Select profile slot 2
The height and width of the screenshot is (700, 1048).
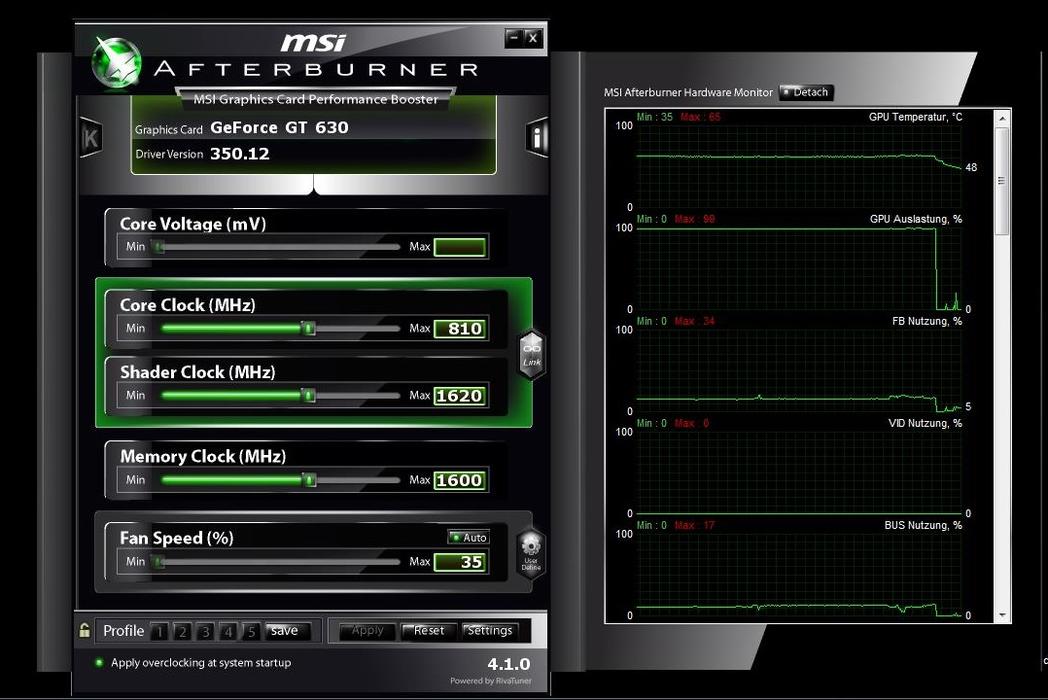(x=182, y=631)
